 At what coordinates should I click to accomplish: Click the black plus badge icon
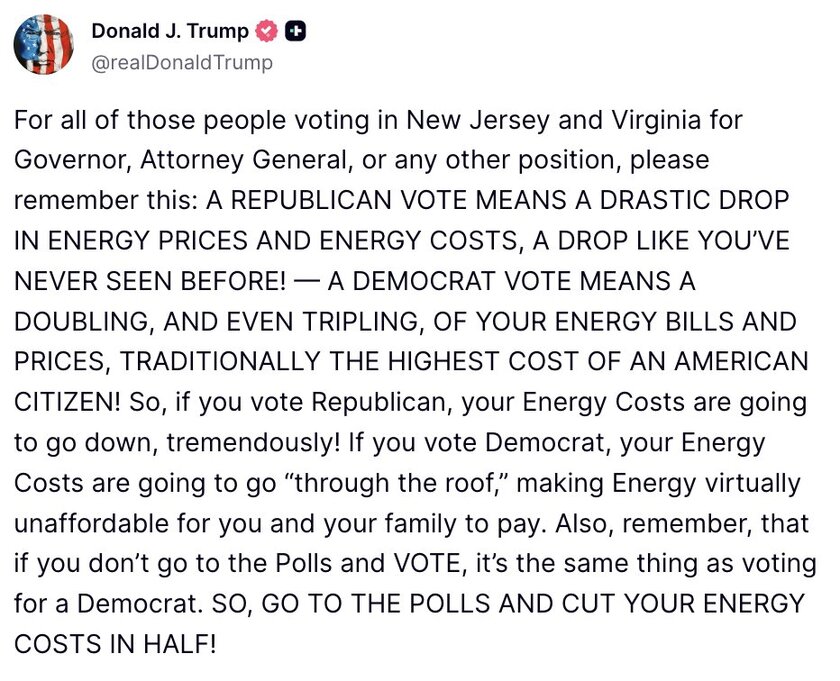point(295,31)
